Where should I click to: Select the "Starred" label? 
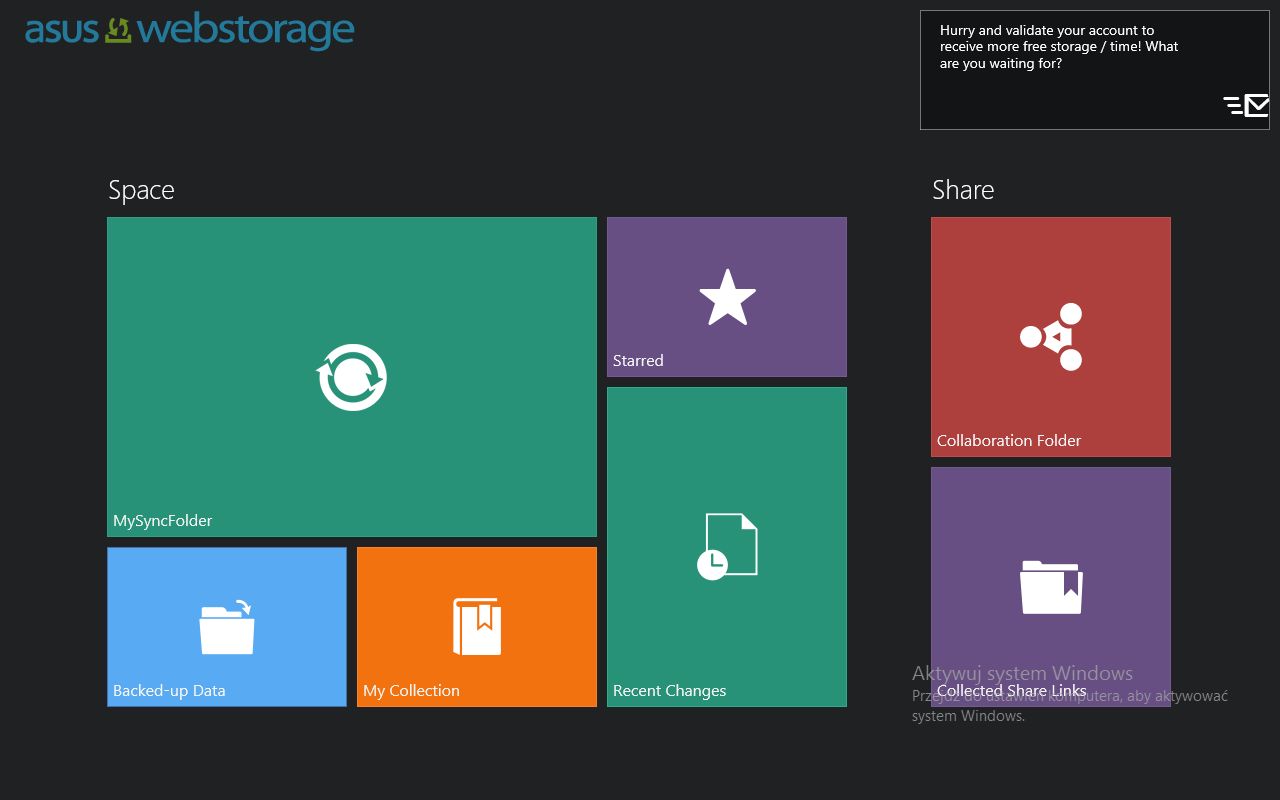click(x=638, y=361)
